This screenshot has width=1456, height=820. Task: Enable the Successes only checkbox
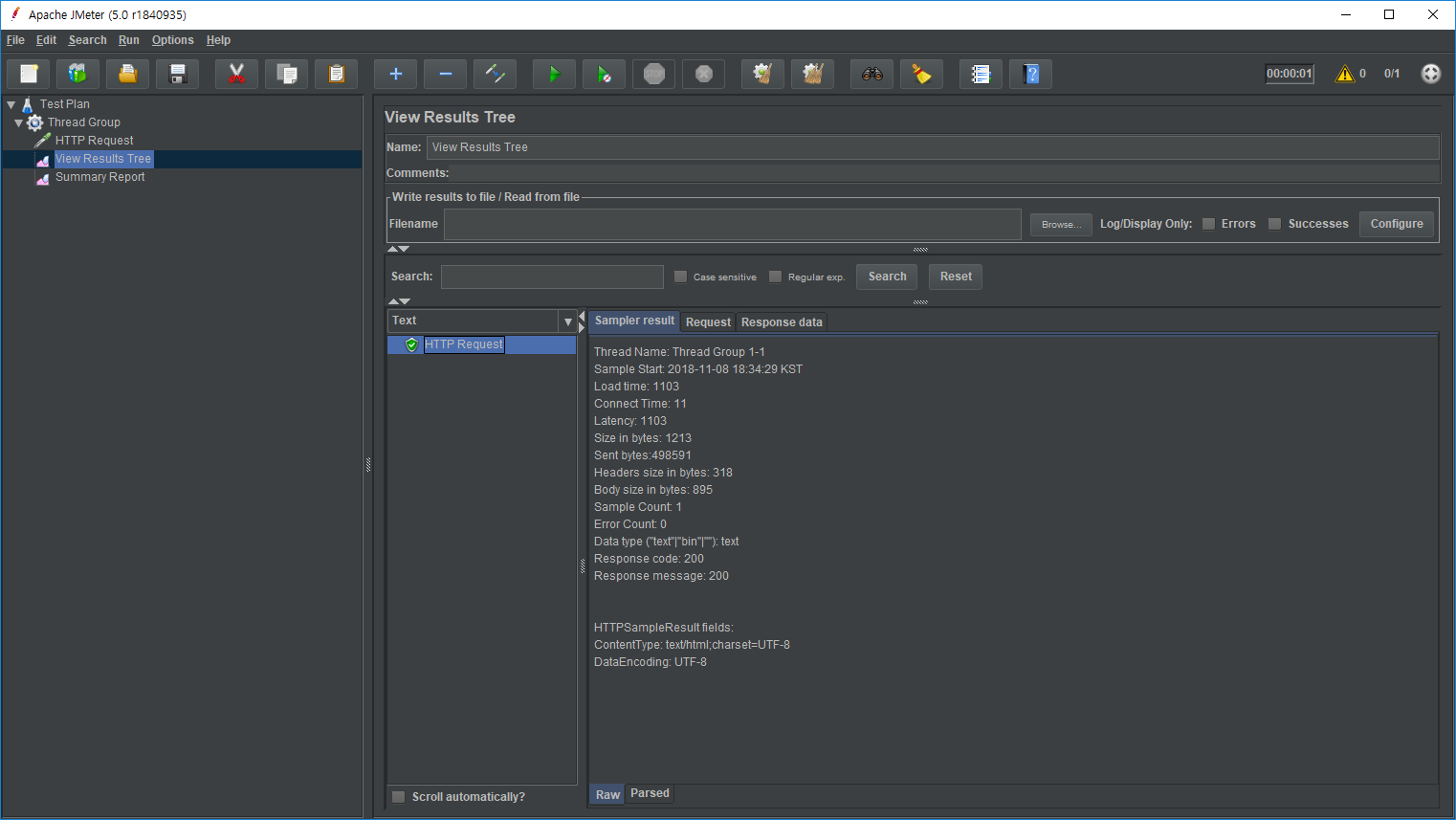pyautogui.click(x=1275, y=224)
